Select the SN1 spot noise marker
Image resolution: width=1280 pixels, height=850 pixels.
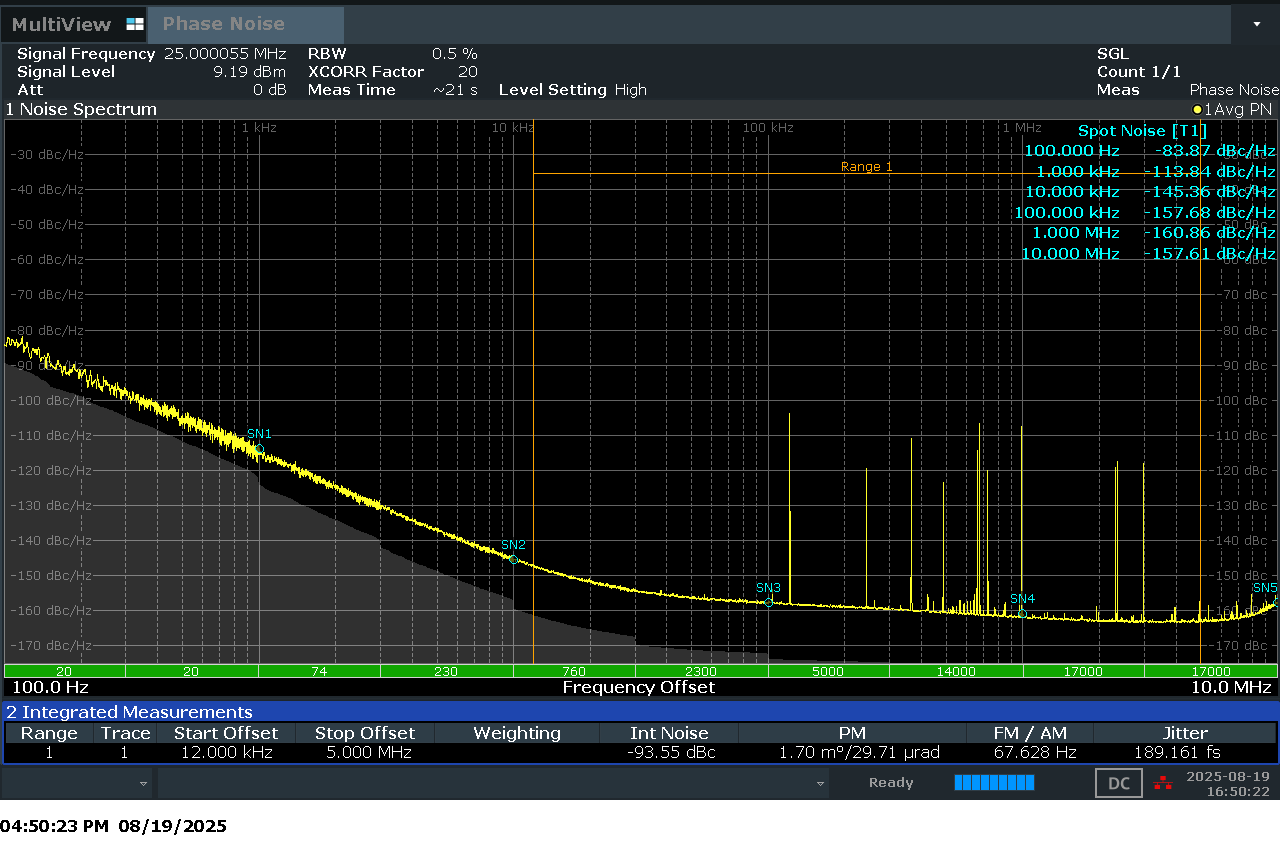pos(259,450)
